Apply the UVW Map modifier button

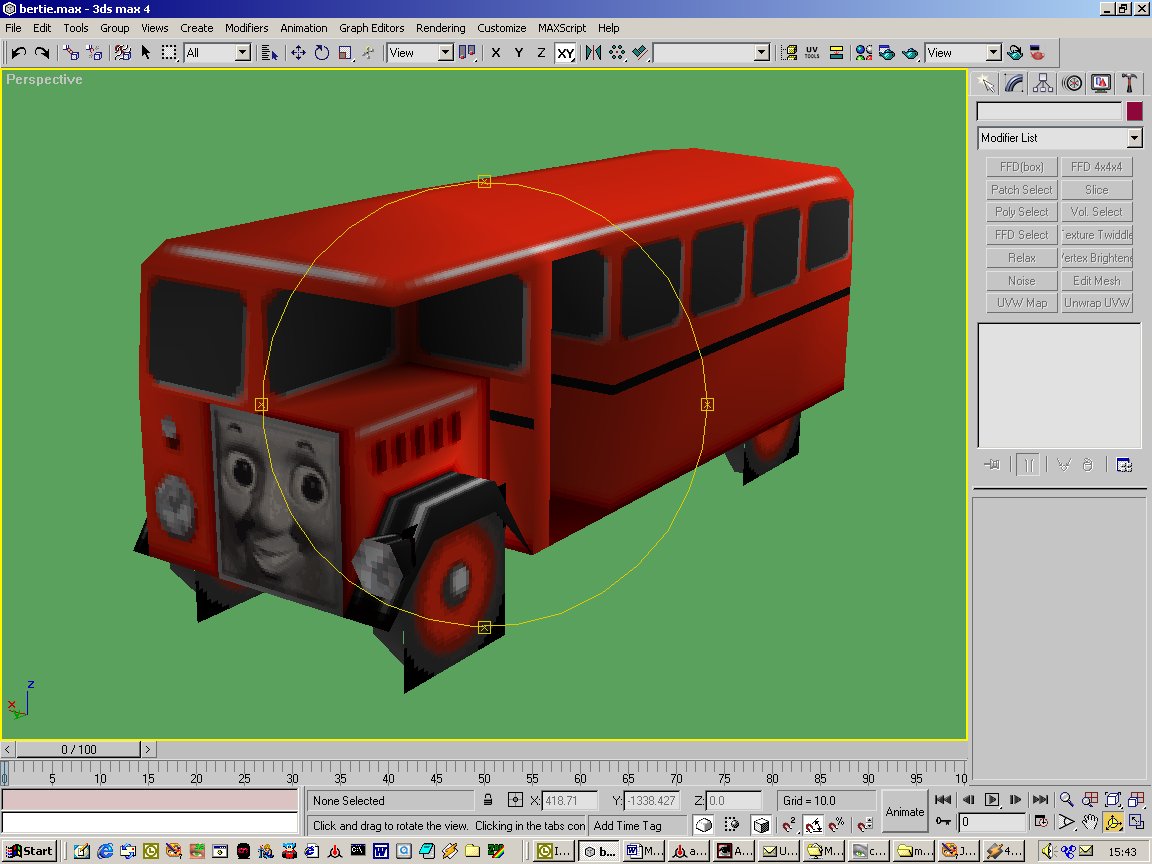click(x=1021, y=303)
